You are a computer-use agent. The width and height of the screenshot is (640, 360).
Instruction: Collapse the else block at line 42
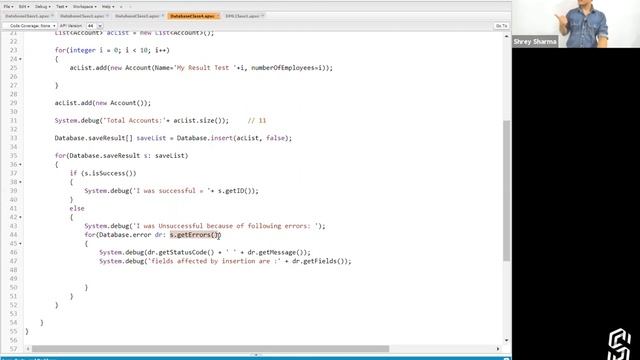20,217
